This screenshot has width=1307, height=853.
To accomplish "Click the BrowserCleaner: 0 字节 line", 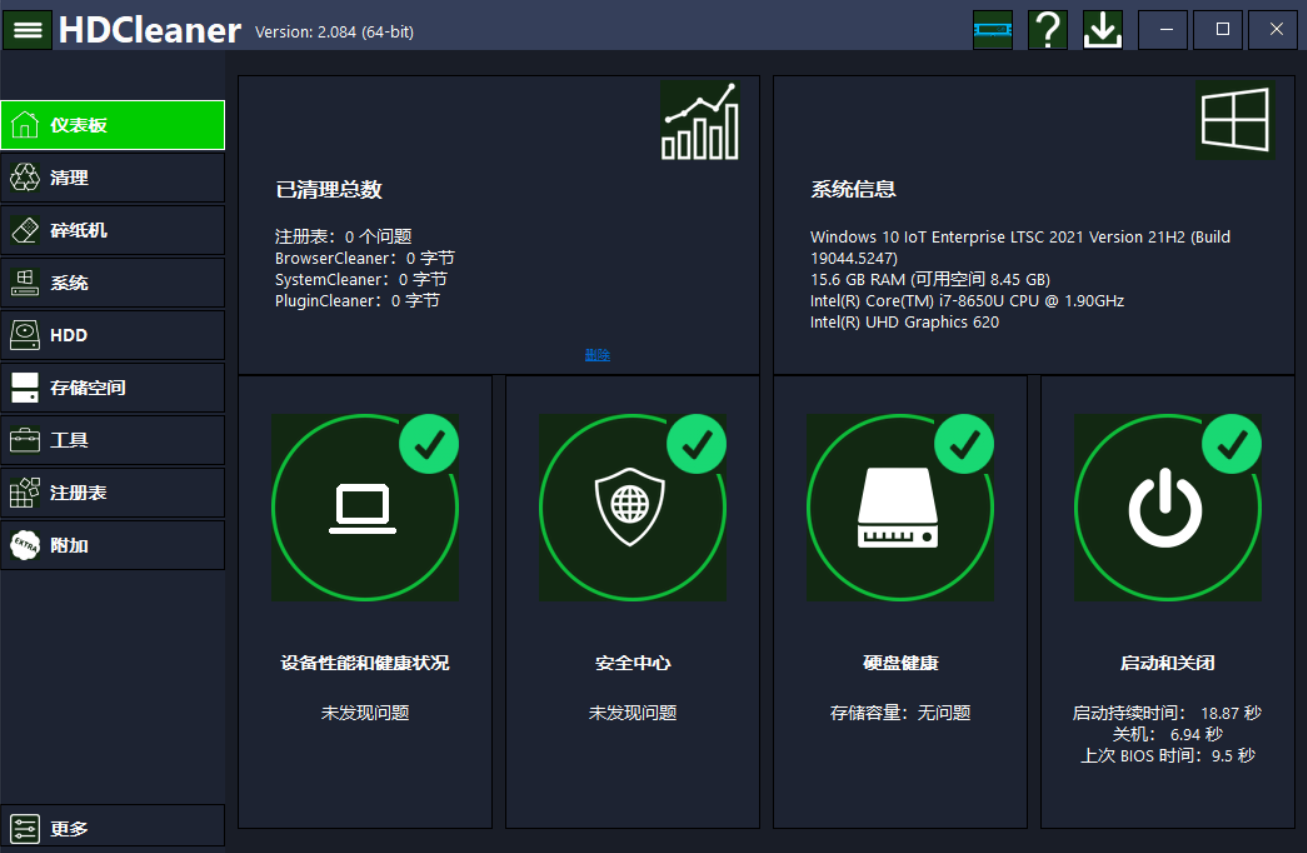I will [365, 258].
